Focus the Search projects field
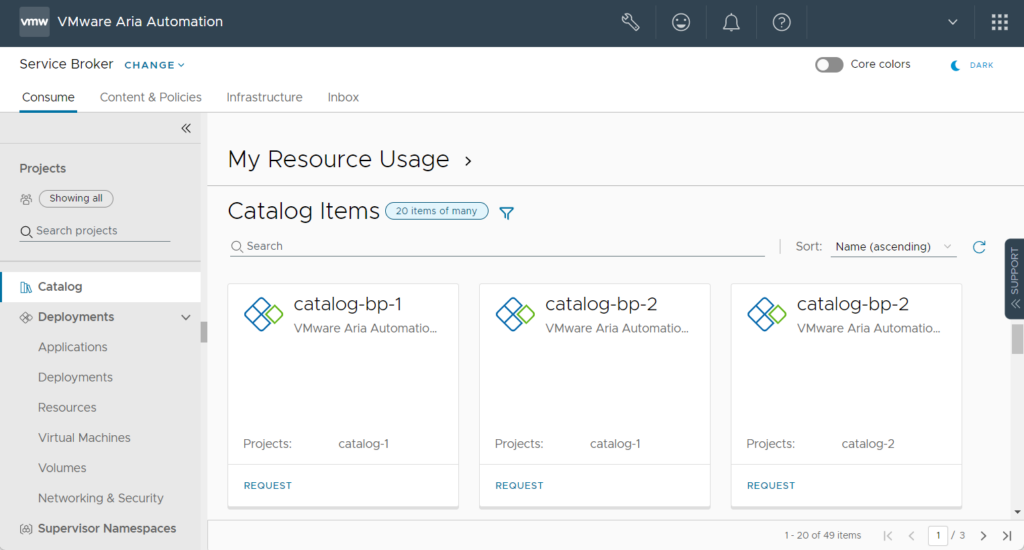This screenshot has width=1024, height=550. (95, 231)
